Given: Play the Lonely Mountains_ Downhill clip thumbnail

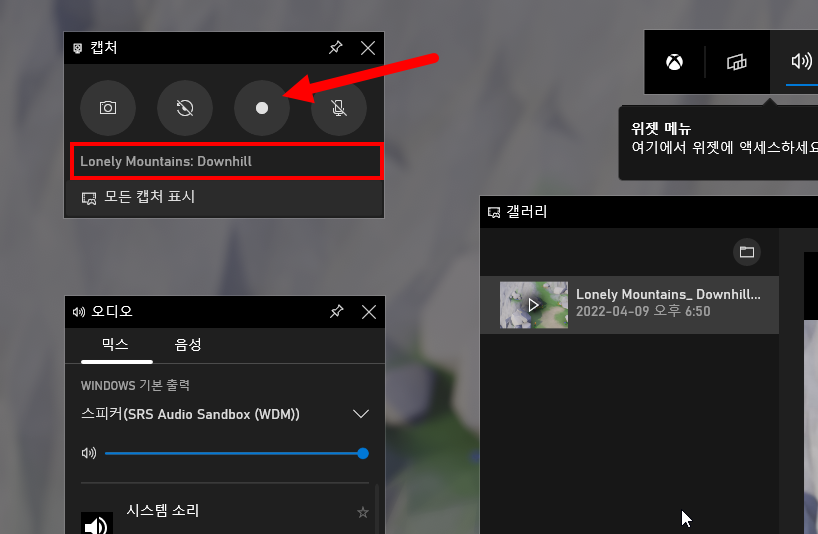Looking at the screenshot, I should point(534,305).
